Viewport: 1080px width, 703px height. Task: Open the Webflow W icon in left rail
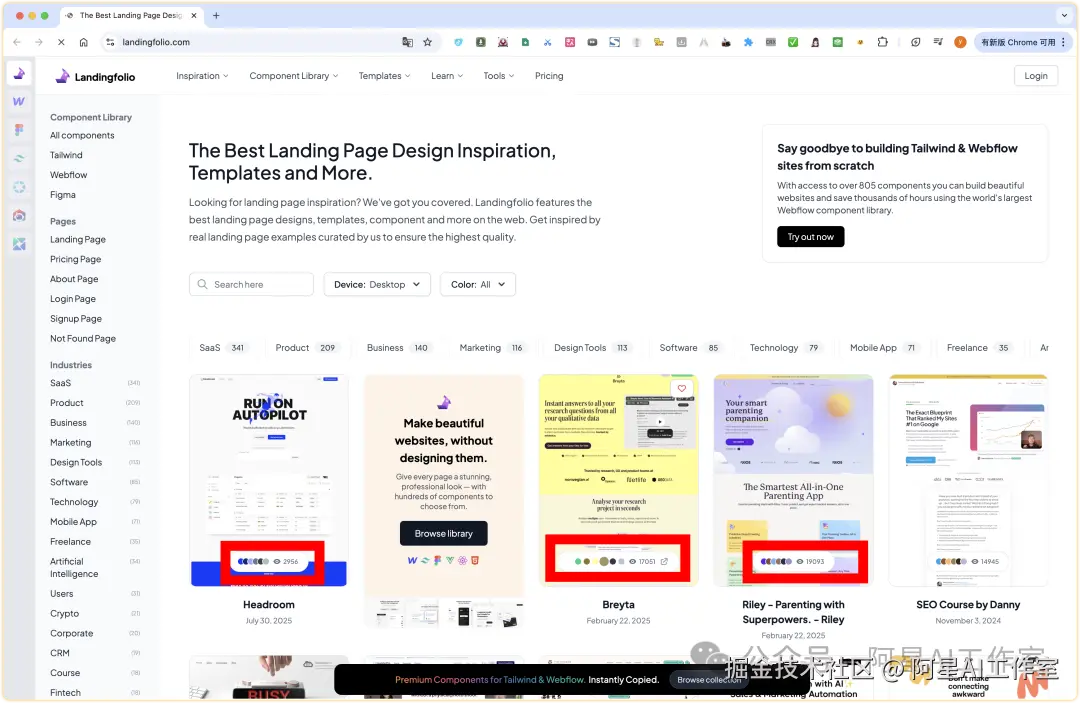coord(19,101)
